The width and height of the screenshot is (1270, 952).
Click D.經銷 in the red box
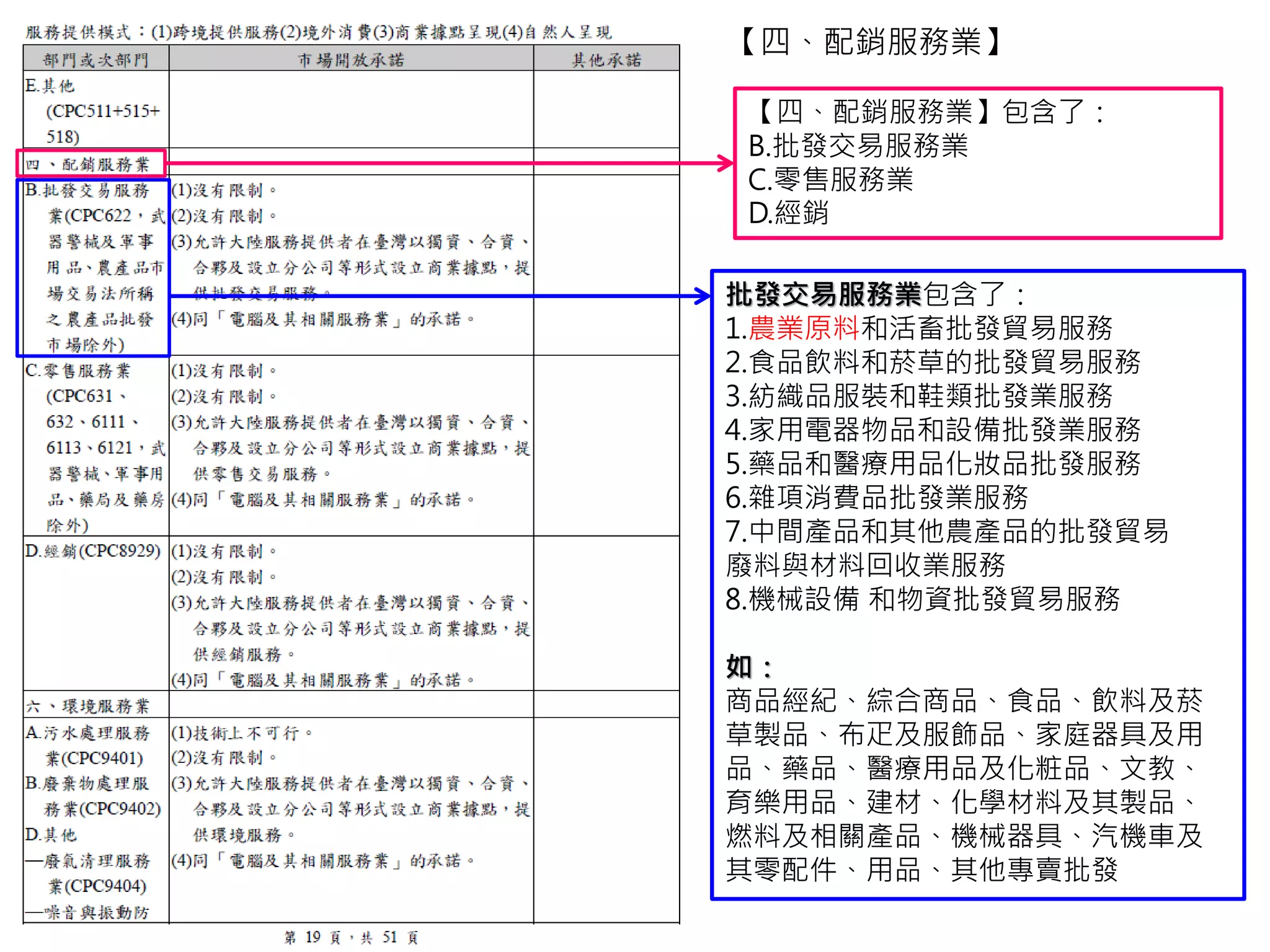[x=788, y=213]
